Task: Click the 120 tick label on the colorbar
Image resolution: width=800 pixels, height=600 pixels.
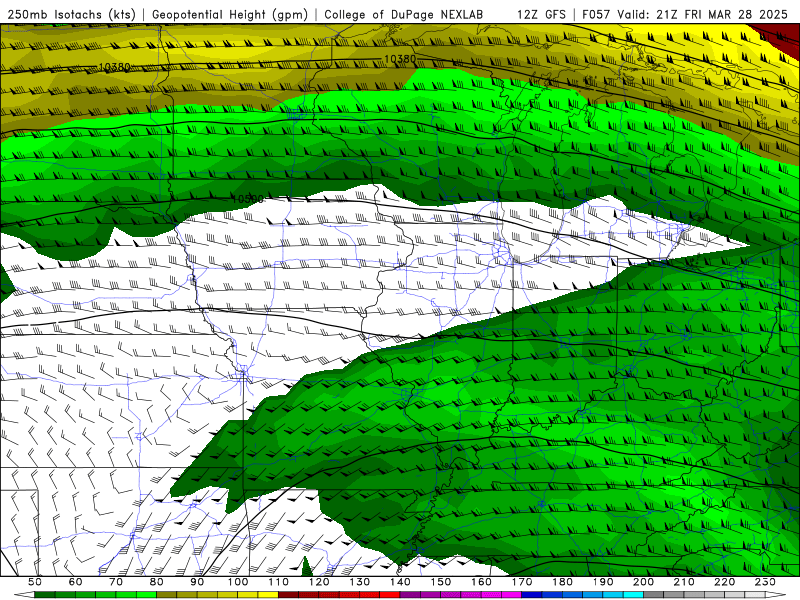Action: [319, 582]
